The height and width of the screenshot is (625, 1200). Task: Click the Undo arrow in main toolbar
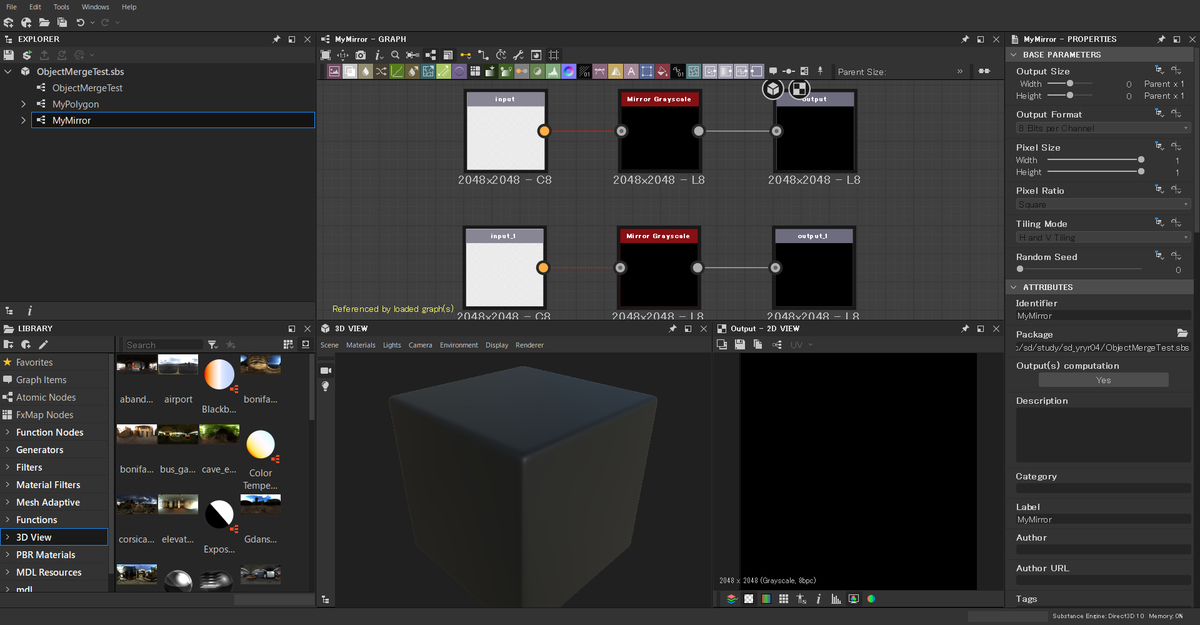(x=81, y=22)
